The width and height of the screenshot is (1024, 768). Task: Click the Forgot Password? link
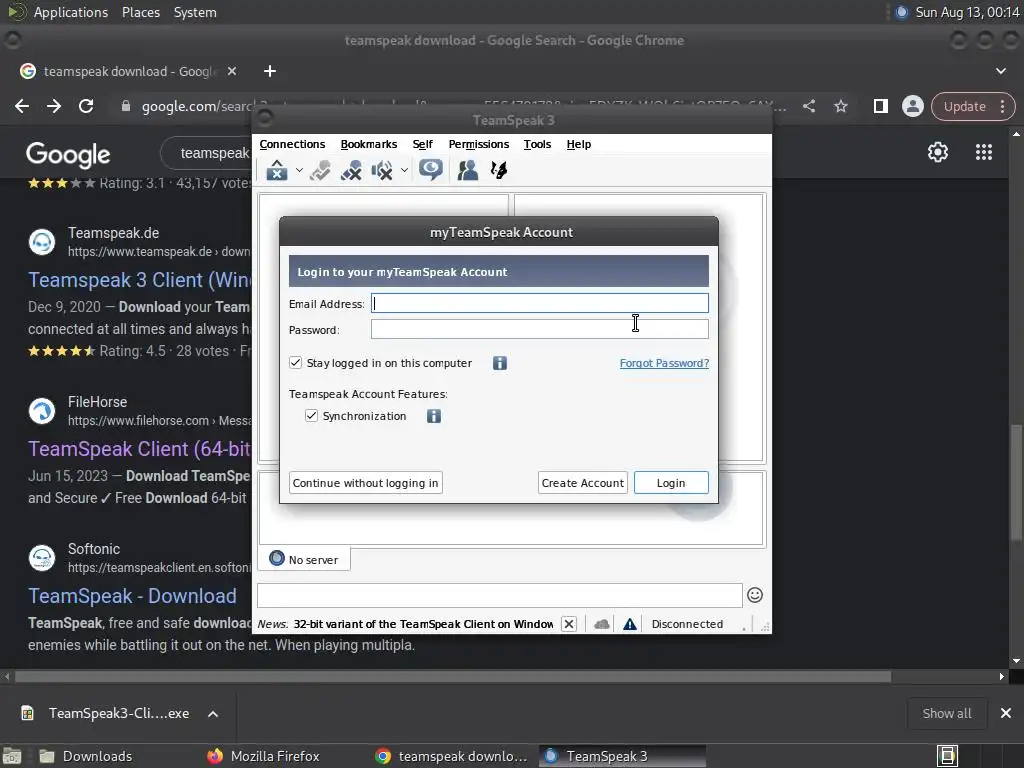664,363
